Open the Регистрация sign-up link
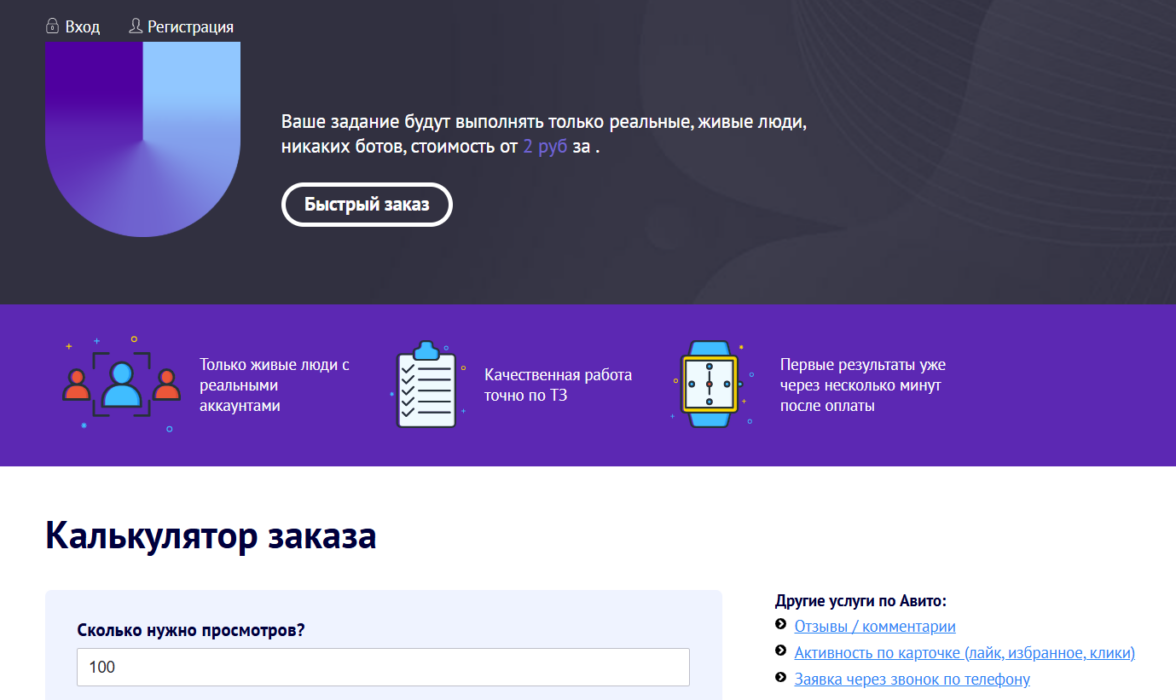Image resolution: width=1176 pixels, height=700 pixels. 190,27
